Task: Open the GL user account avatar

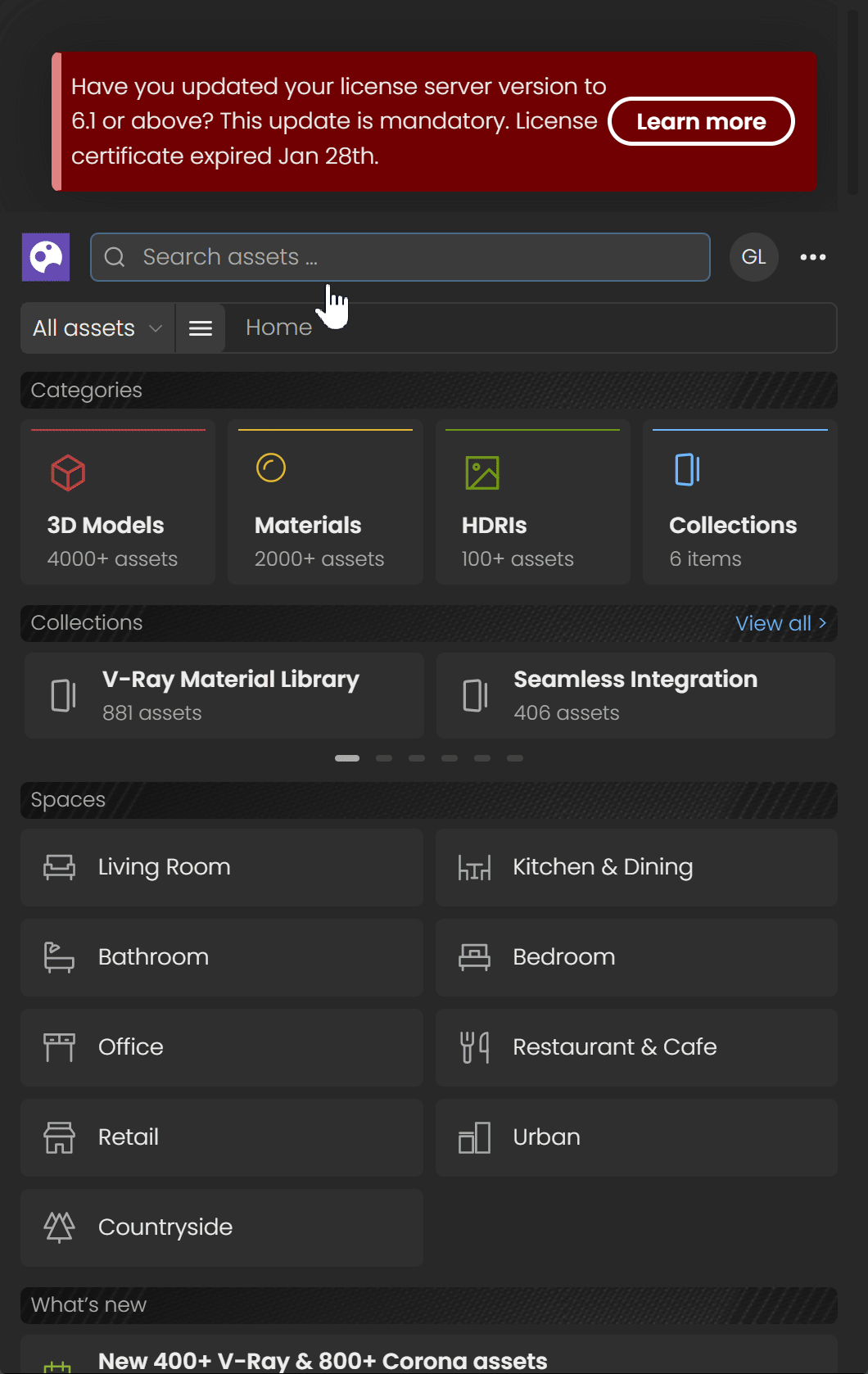Action: 754,257
